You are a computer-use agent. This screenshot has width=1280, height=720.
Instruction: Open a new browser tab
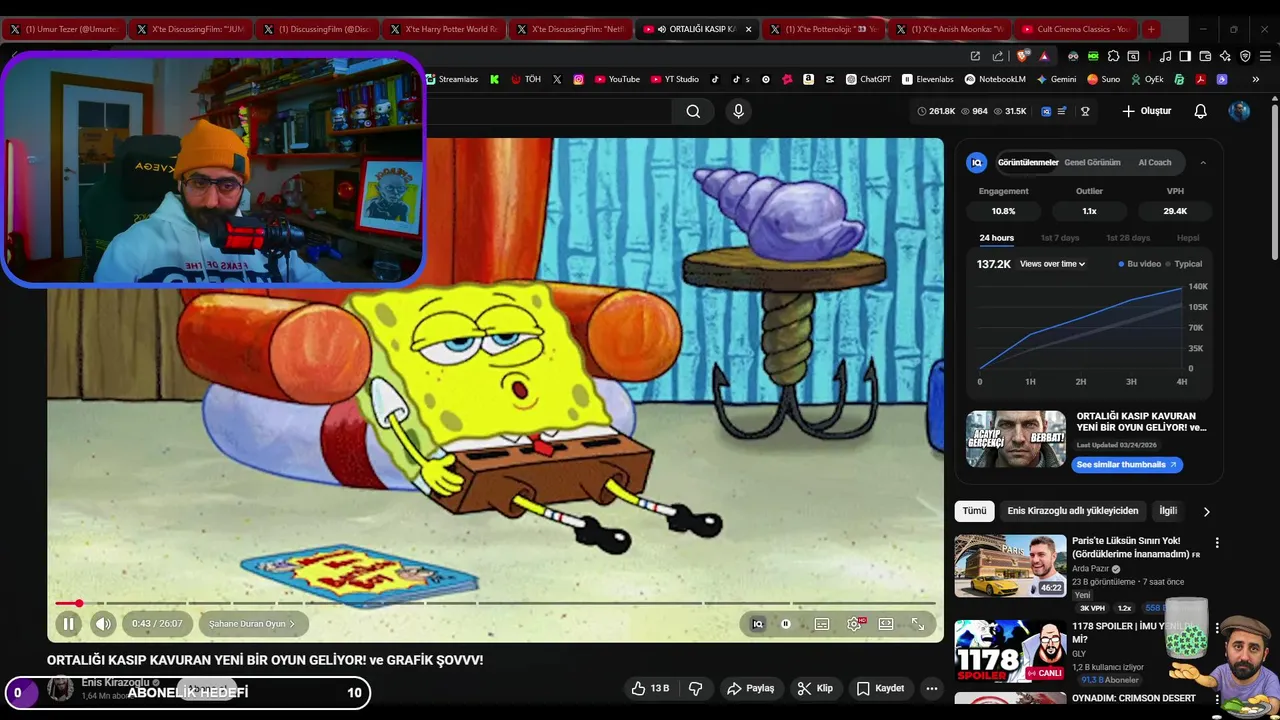[1151, 29]
